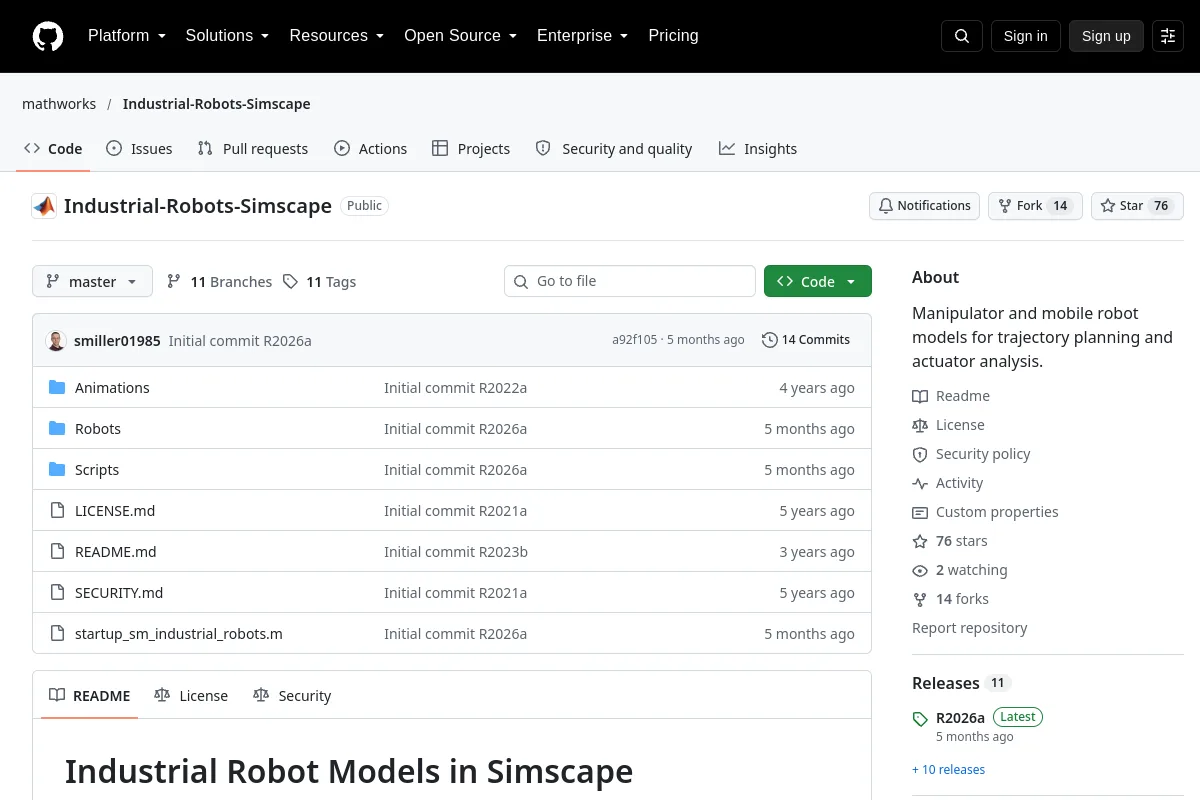Click the Go to file search field
The width and height of the screenshot is (1200, 800).
(x=630, y=281)
